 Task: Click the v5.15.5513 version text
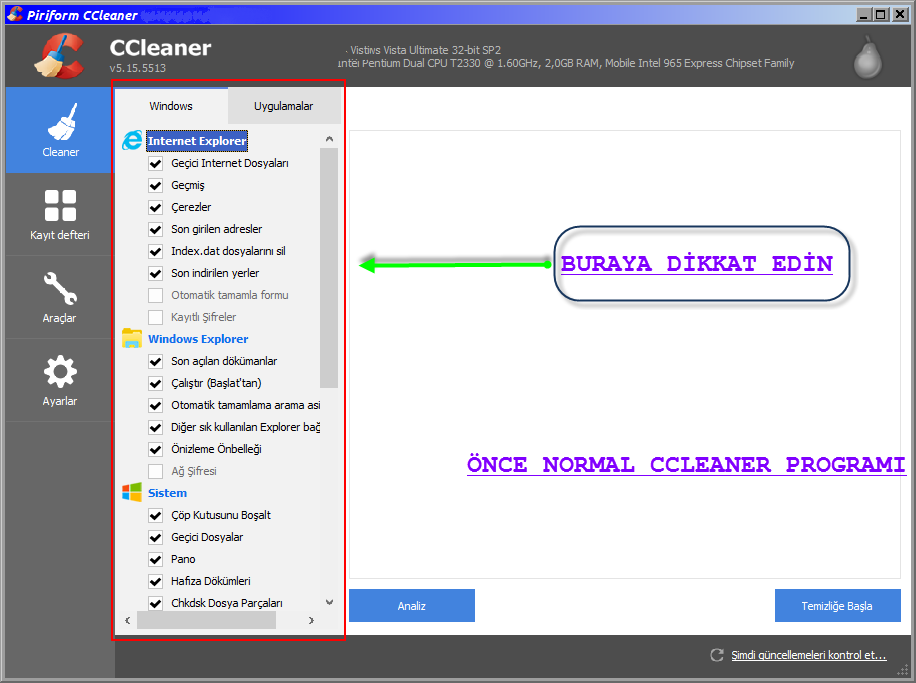(138, 68)
